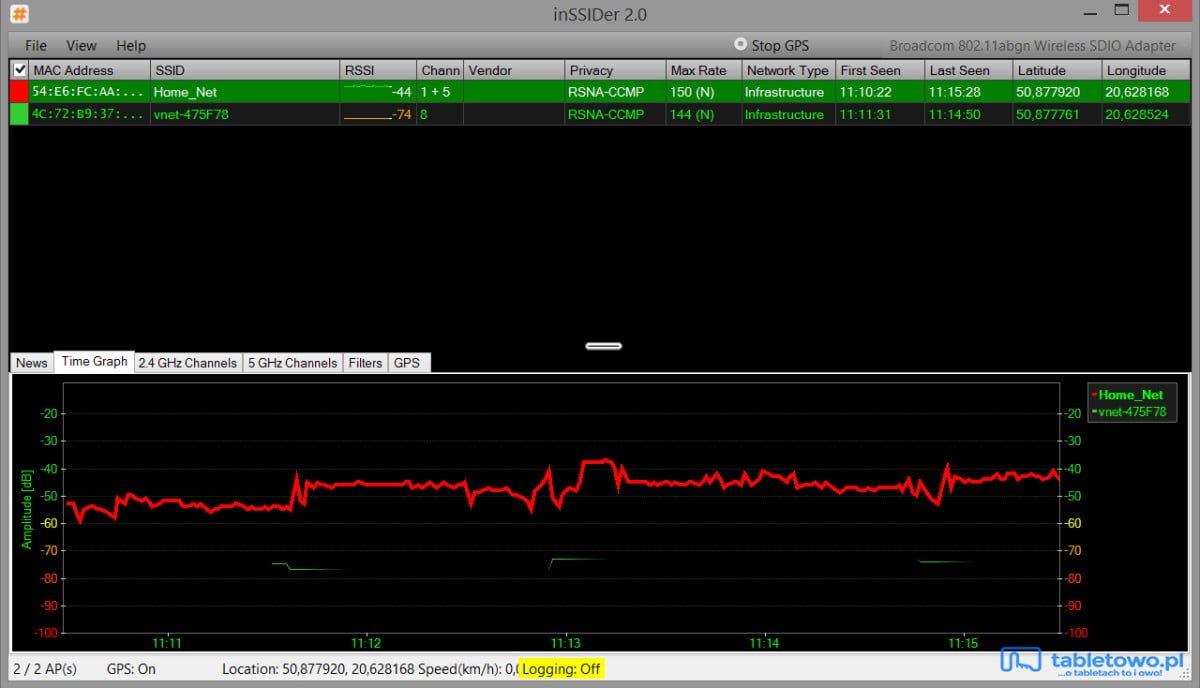Click the 'Logging: Off' status indicator
1200x688 pixels.
(562, 669)
